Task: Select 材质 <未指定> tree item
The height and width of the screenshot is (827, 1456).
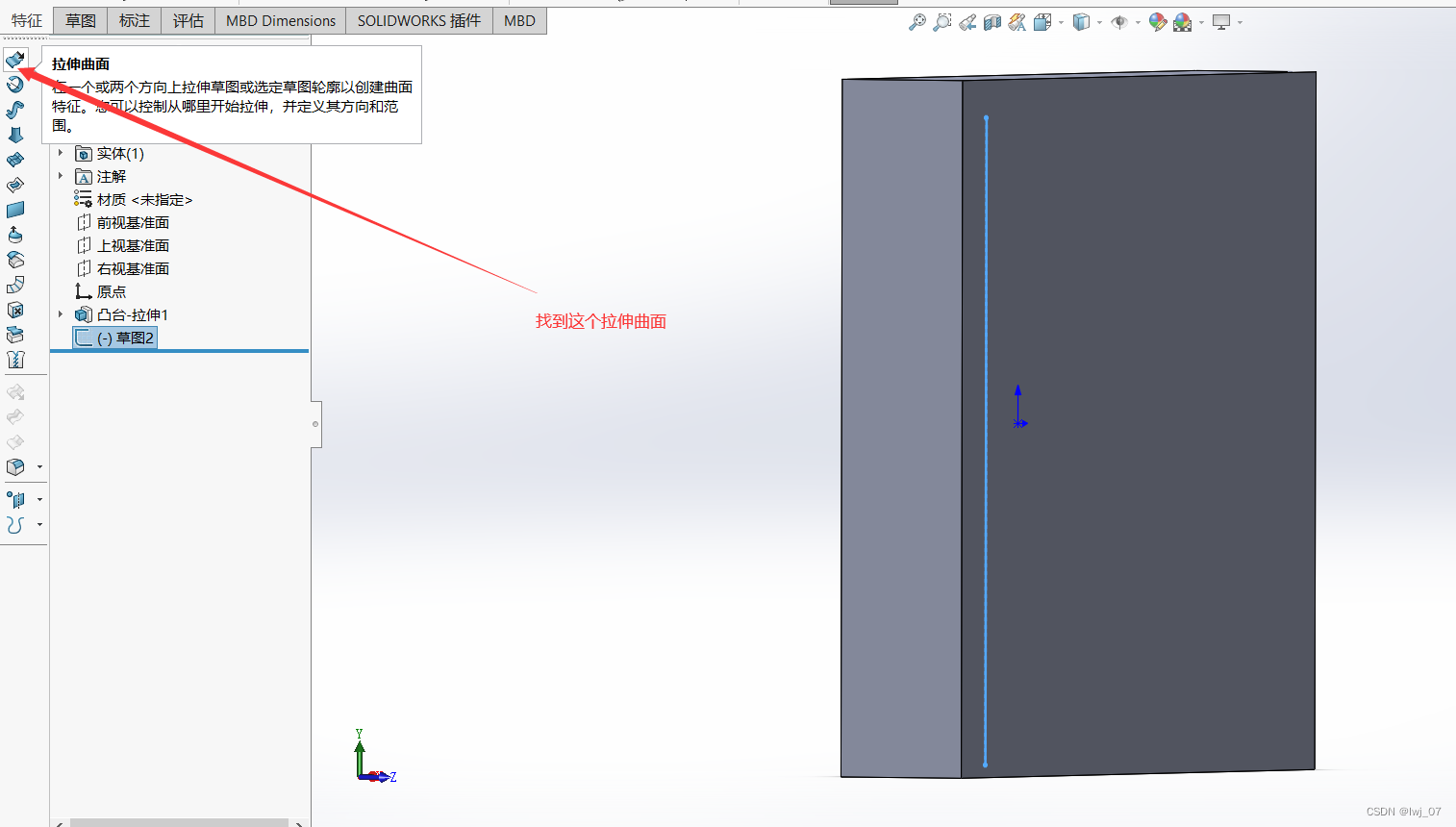Action: [134, 199]
